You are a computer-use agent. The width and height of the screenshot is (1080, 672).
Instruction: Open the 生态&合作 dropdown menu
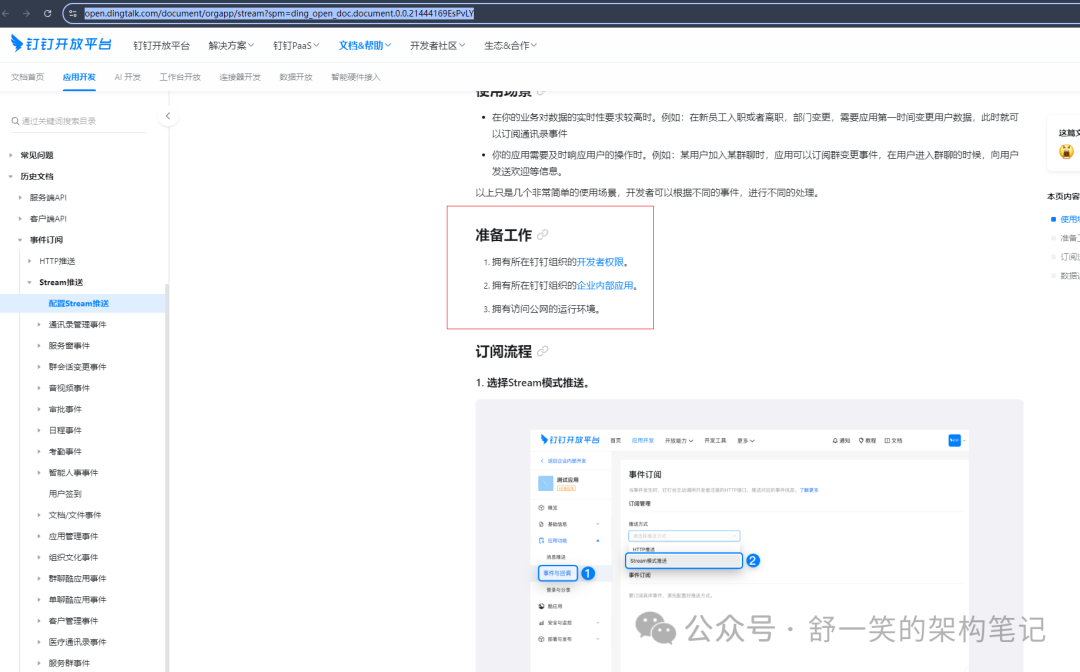tap(510, 45)
